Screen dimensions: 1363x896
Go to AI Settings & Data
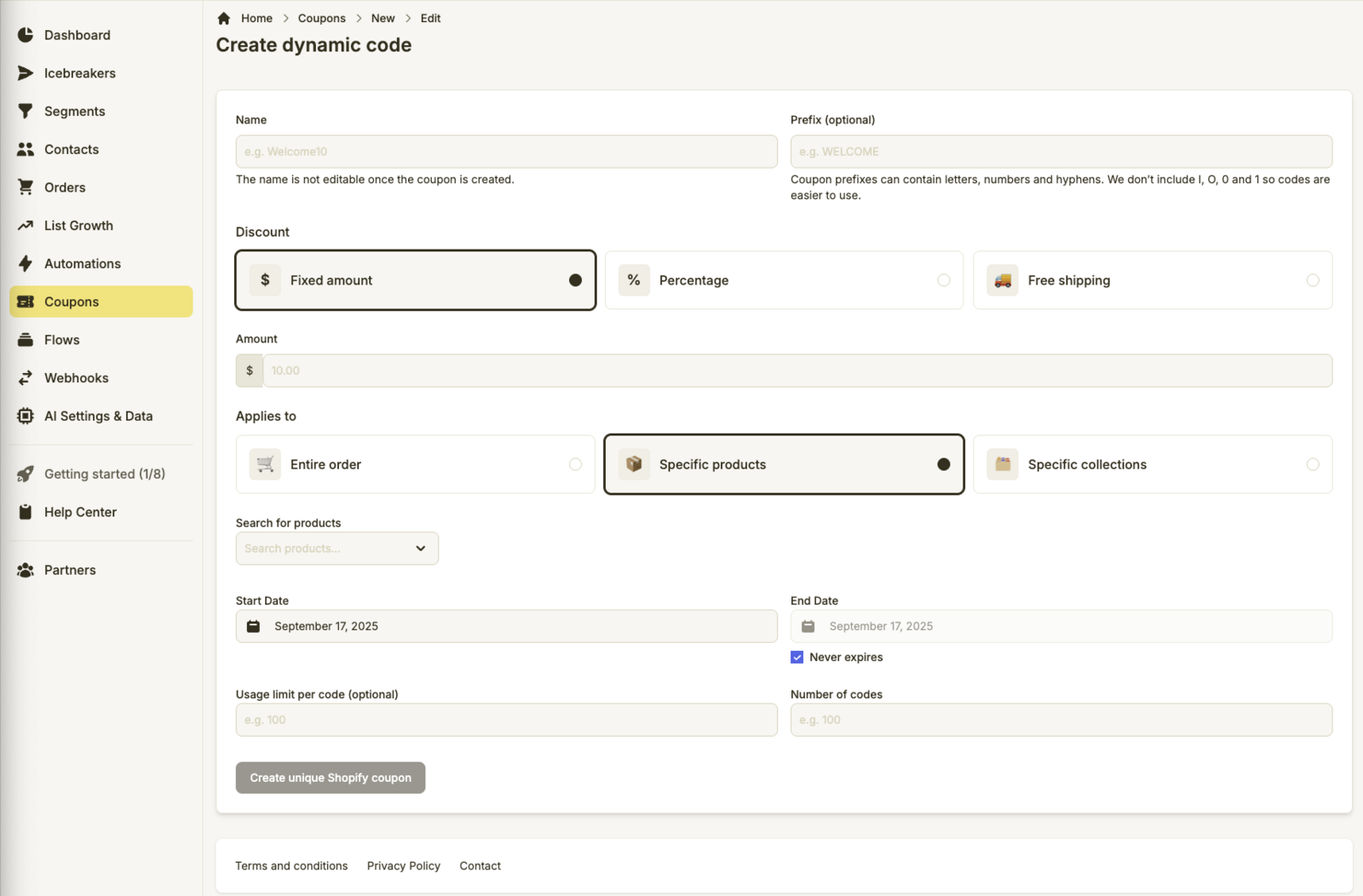click(98, 416)
